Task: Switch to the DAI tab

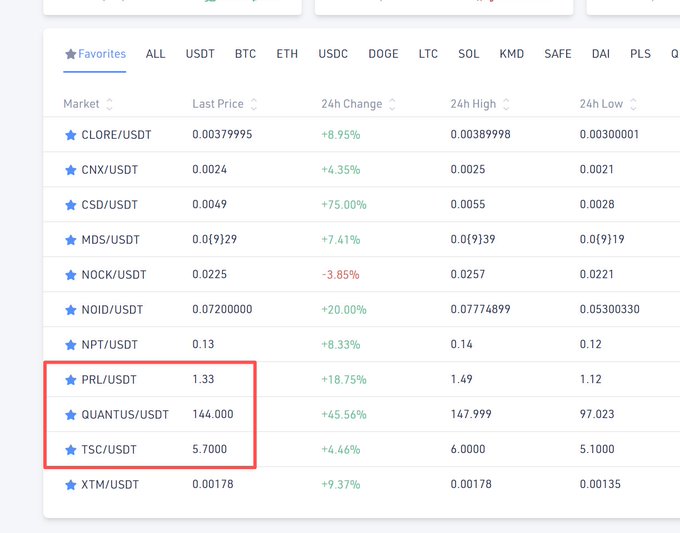Action: [601, 54]
